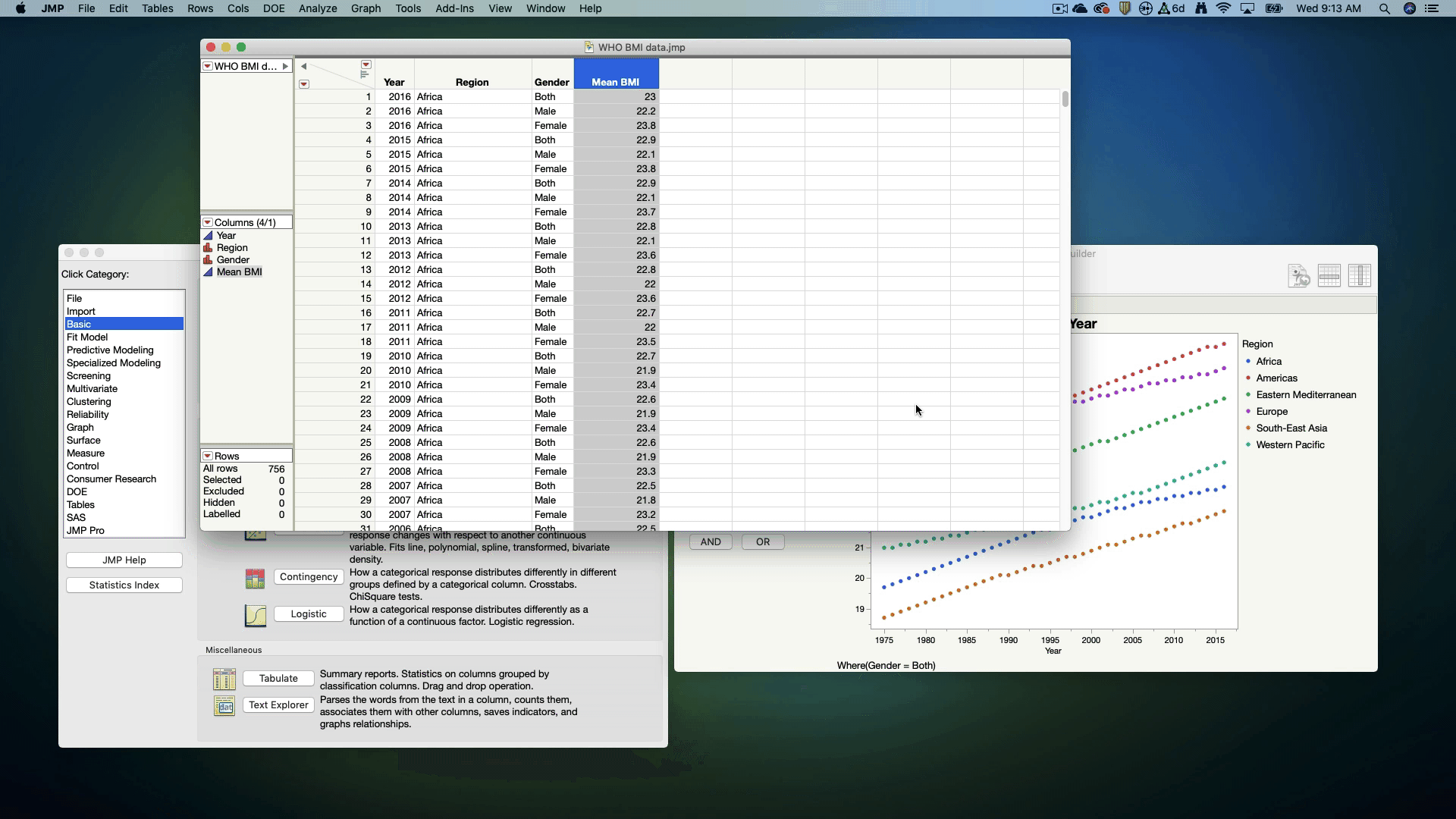Click the Logistic curve icon
Screen dimensions: 1456x819
coord(255,615)
